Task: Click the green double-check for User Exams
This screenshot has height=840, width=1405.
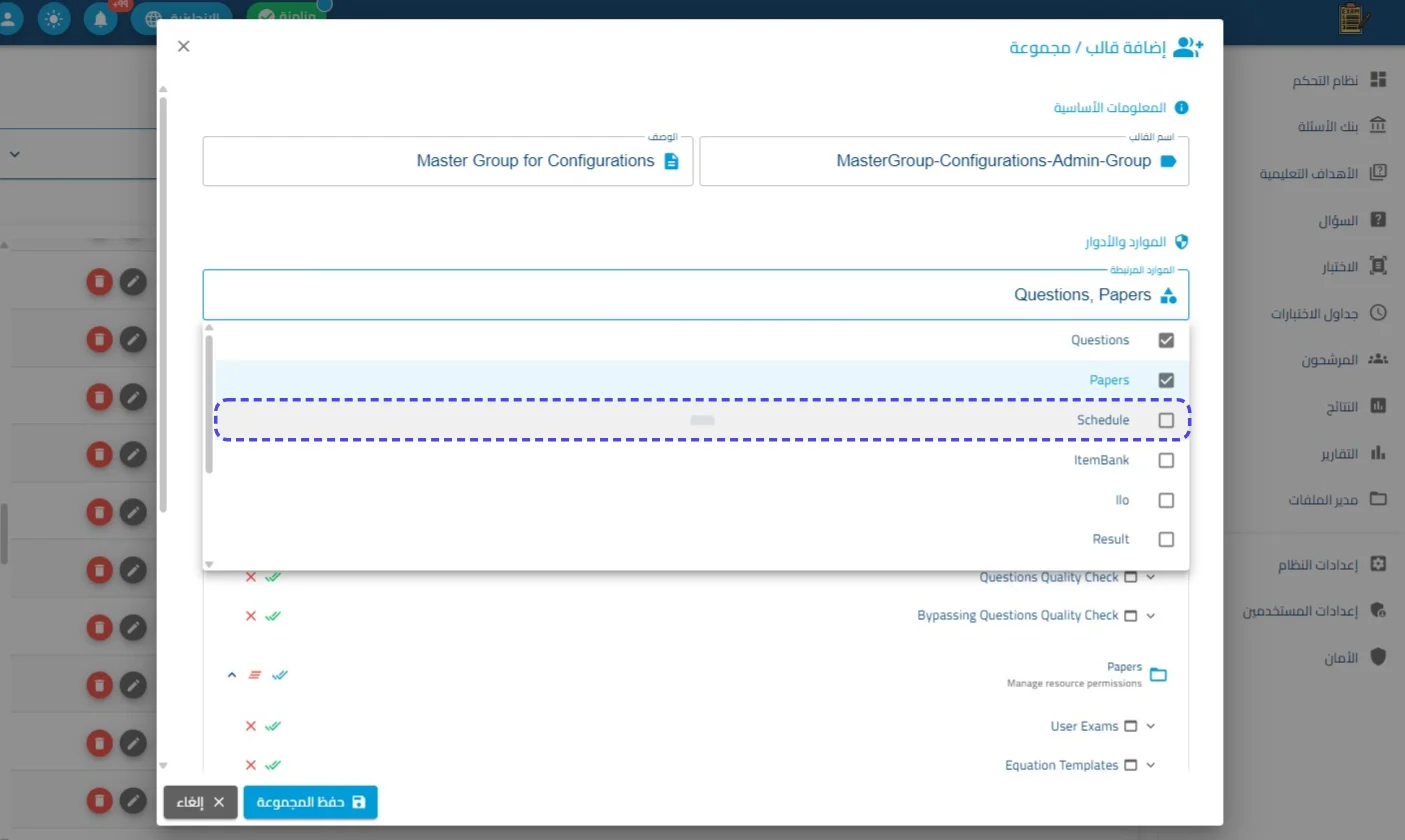Action: [x=273, y=726]
